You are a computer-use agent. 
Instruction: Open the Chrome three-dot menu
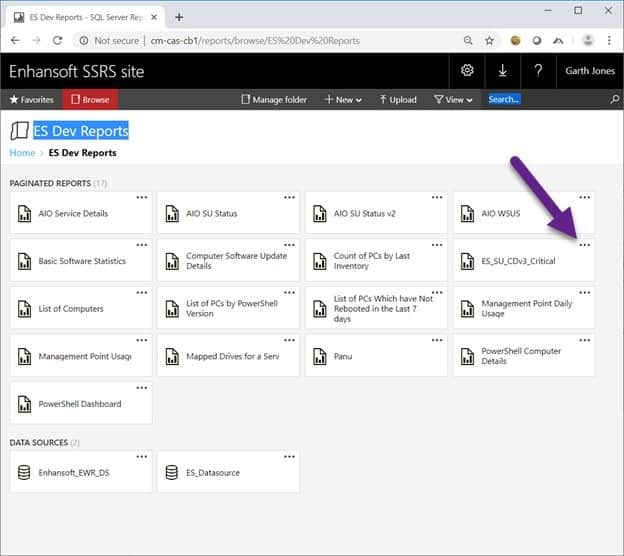609,41
